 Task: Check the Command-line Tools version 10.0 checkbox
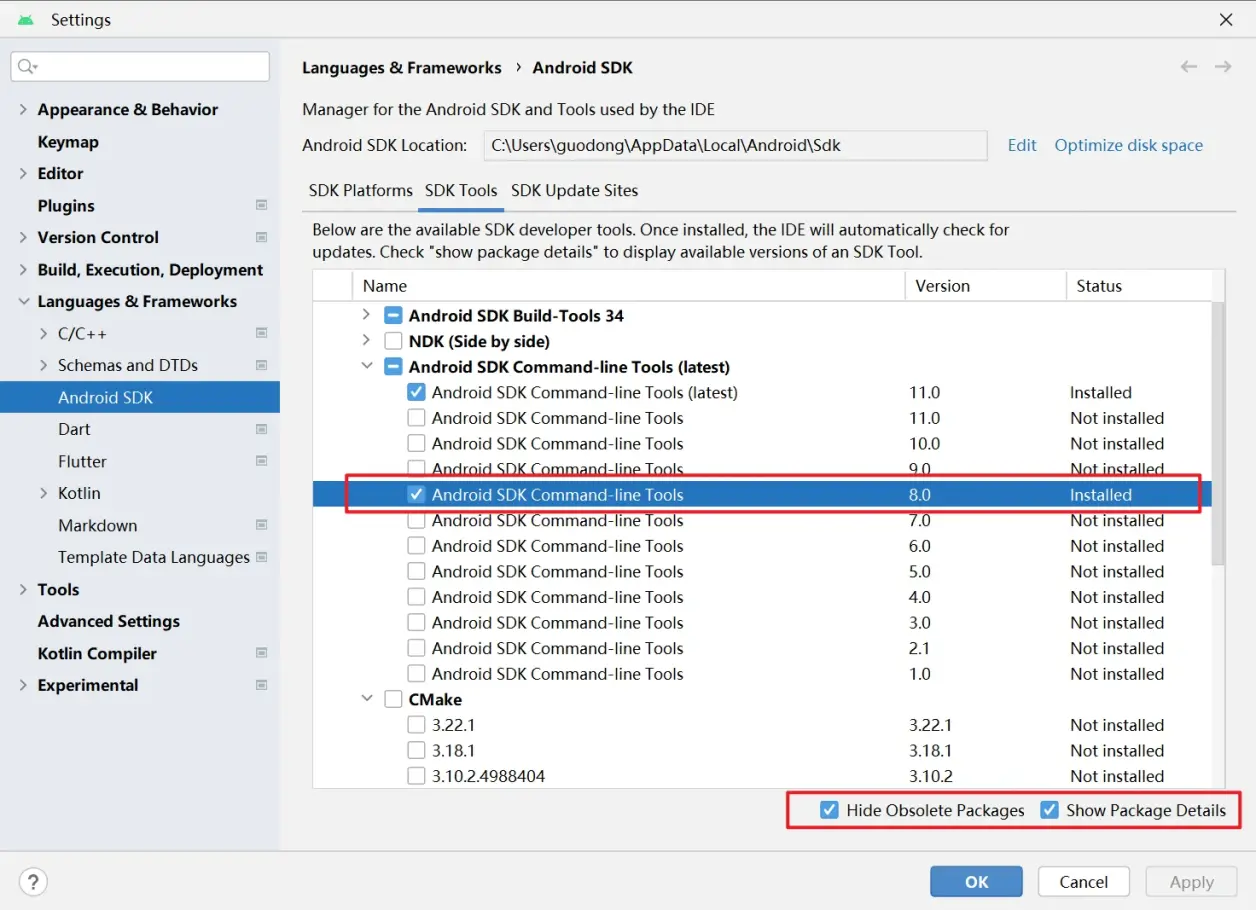[x=416, y=443]
